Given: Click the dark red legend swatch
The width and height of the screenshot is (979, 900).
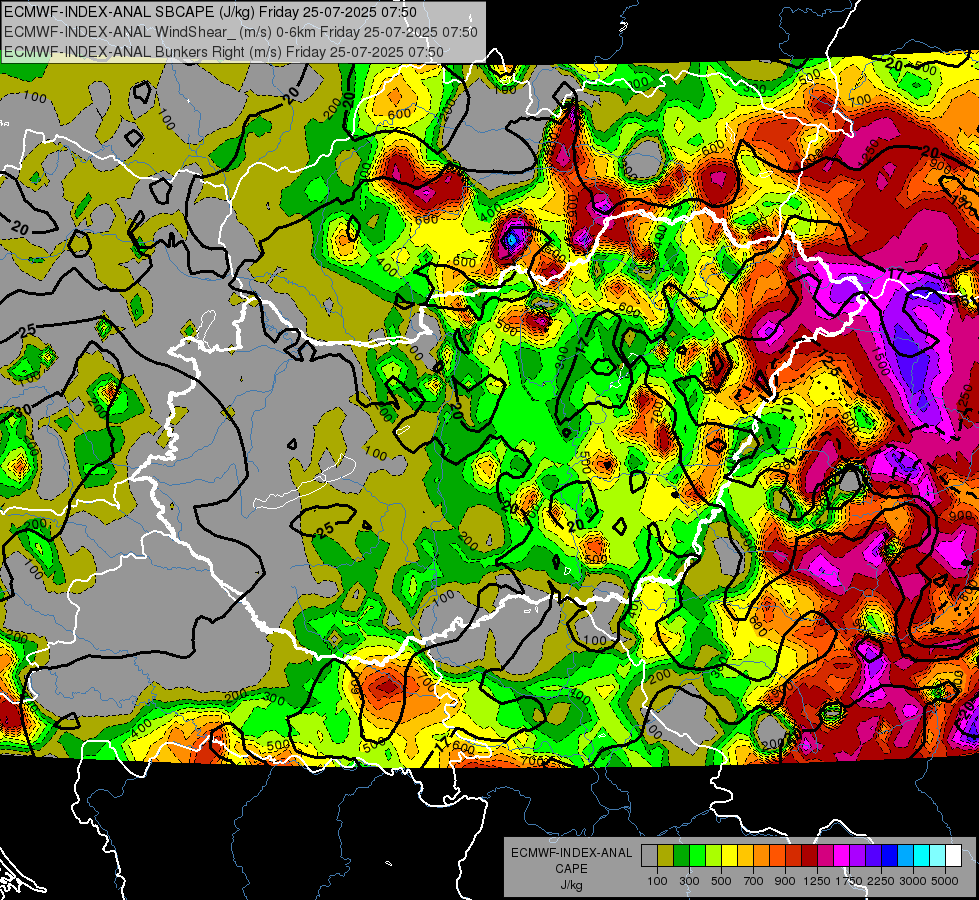Looking at the screenshot, I should tap(810, 856).
